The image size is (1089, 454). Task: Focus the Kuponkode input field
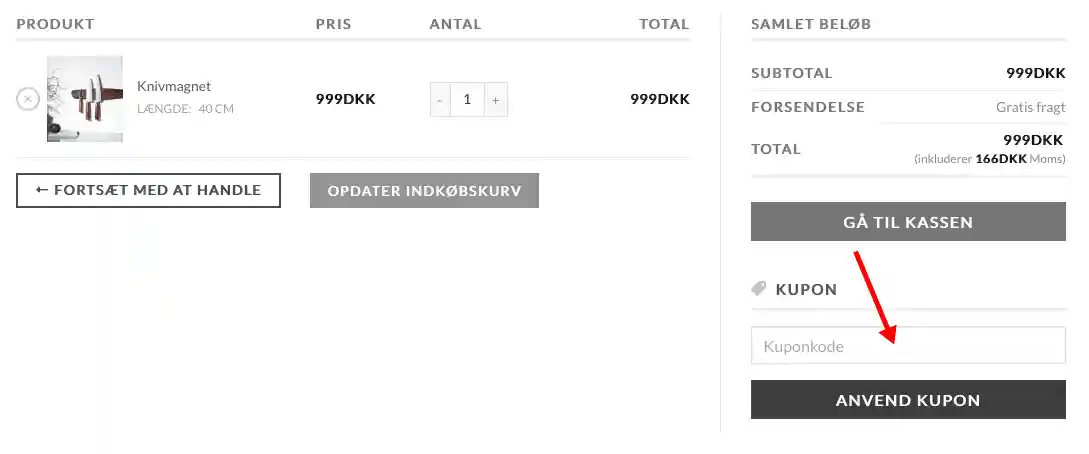tap(908, 346)
